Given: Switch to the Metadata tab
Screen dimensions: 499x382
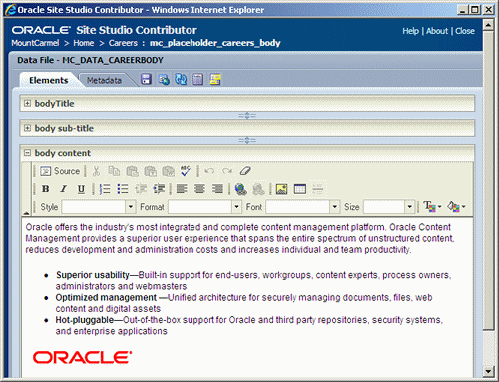Looking at the screenshot, I should [104, 80].
